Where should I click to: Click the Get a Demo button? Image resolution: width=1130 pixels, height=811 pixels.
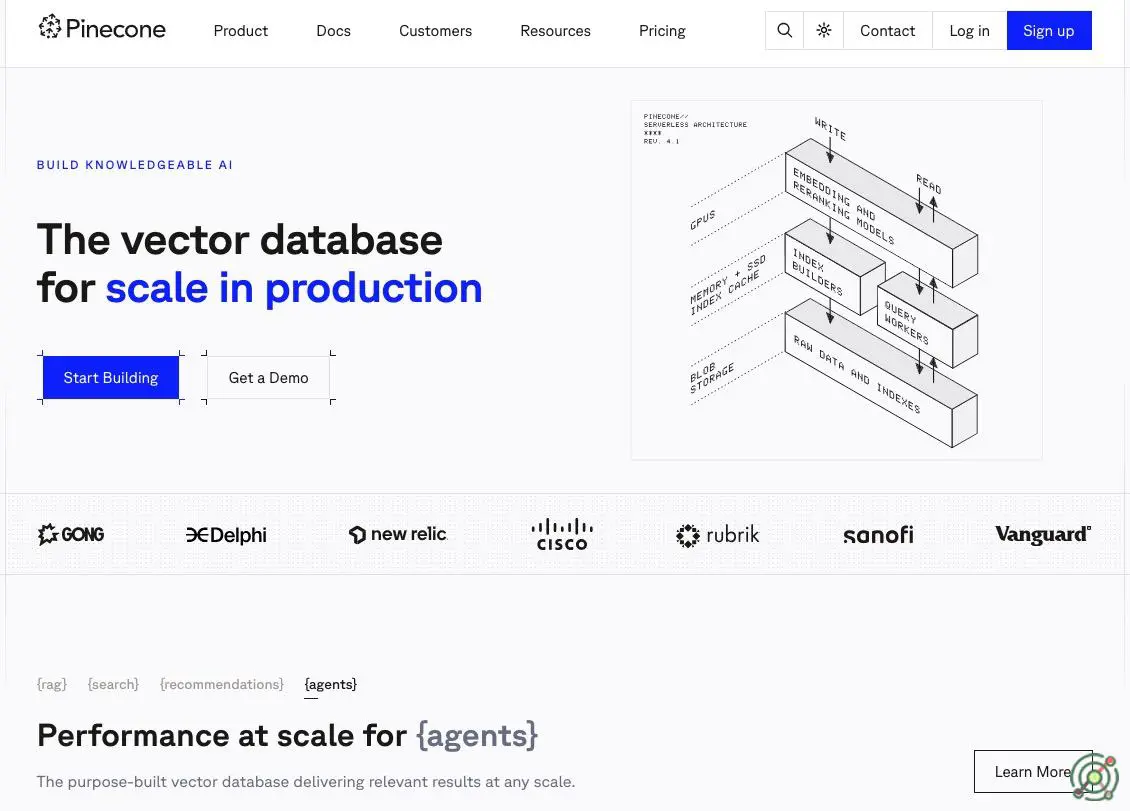[269, 378]
